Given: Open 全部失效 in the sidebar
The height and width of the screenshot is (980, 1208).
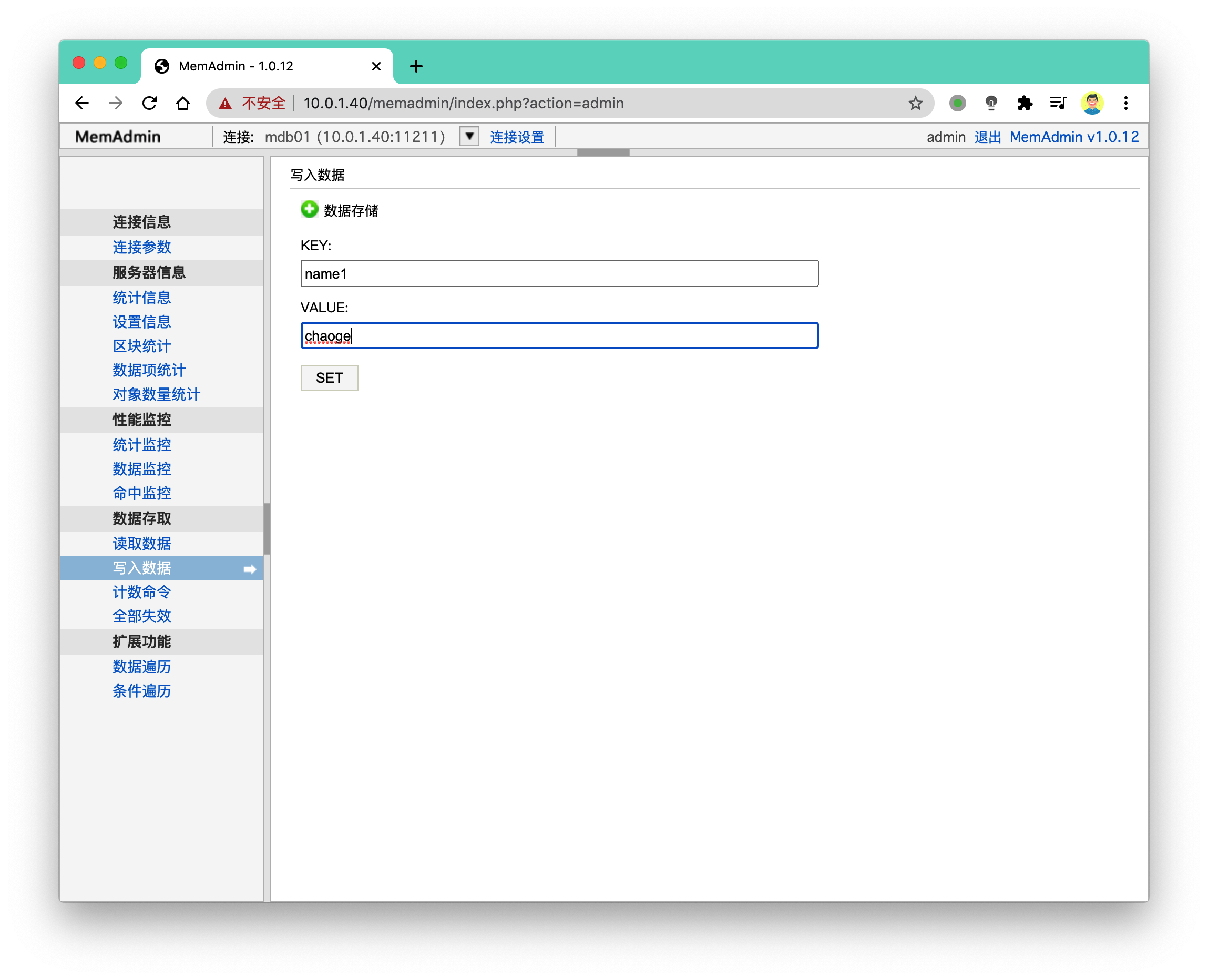Looking at the screenshot, I should 142,617.
